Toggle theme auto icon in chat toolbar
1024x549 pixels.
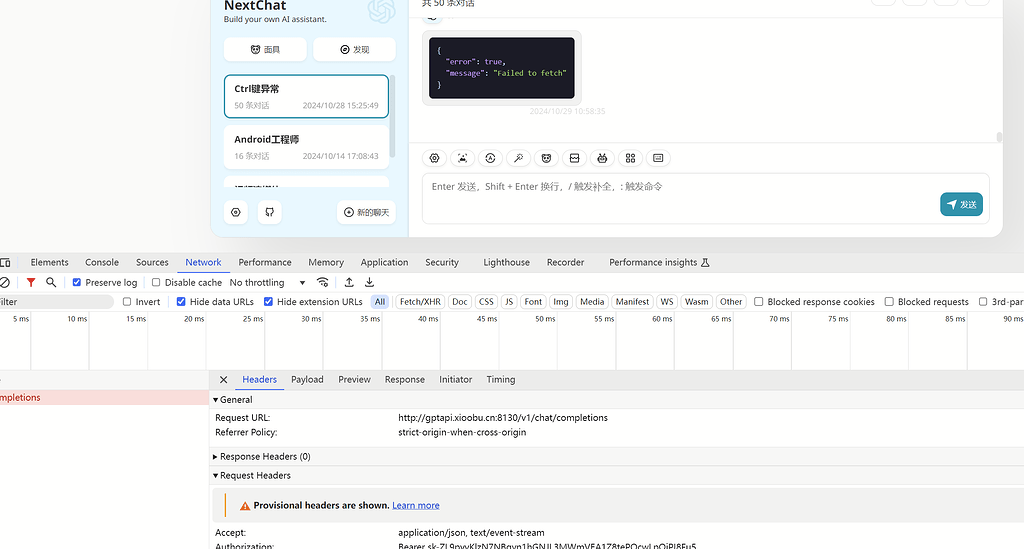(x=490, y=158)
